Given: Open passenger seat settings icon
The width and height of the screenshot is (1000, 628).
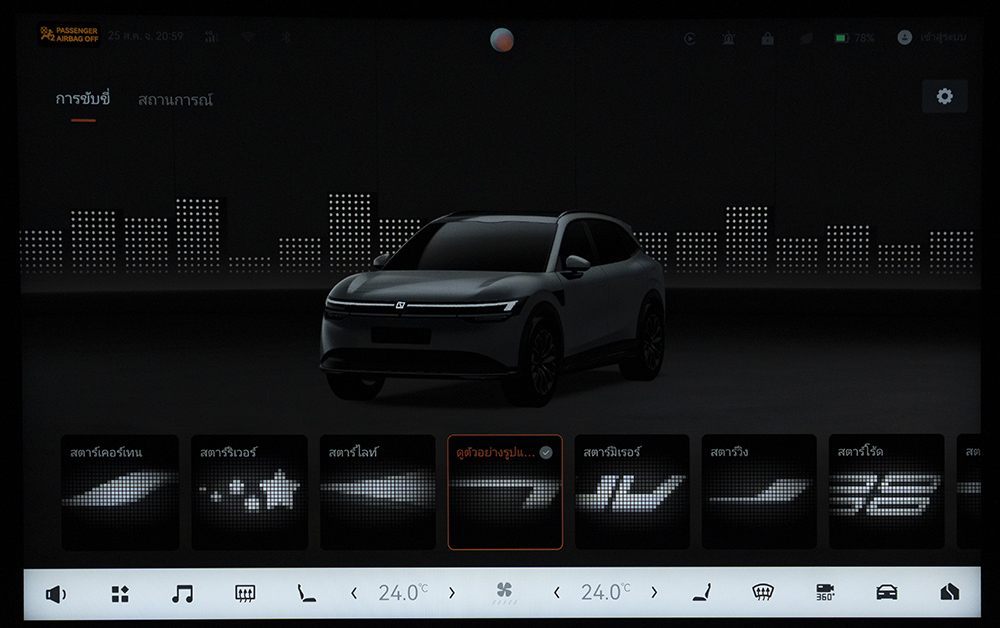Looking at the screenshot, I should tap(701, 593).
